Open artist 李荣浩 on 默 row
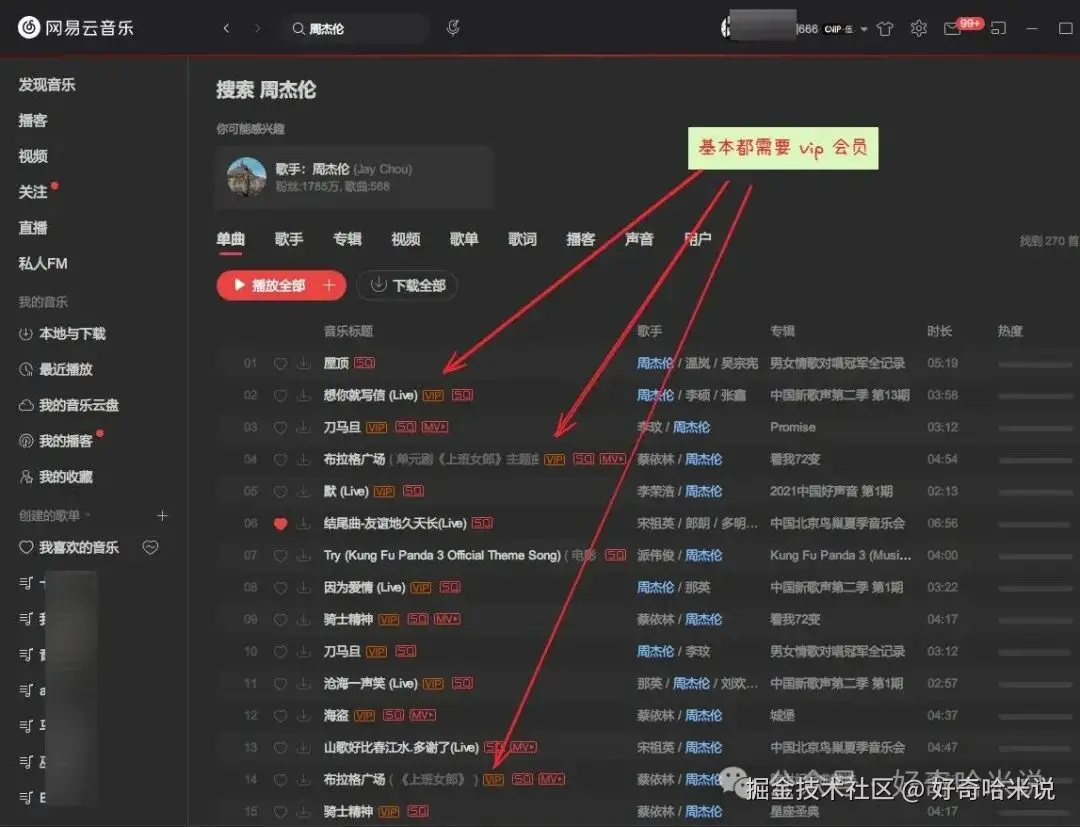This screenshot has height=827, width=1080. tap(654, 491)
